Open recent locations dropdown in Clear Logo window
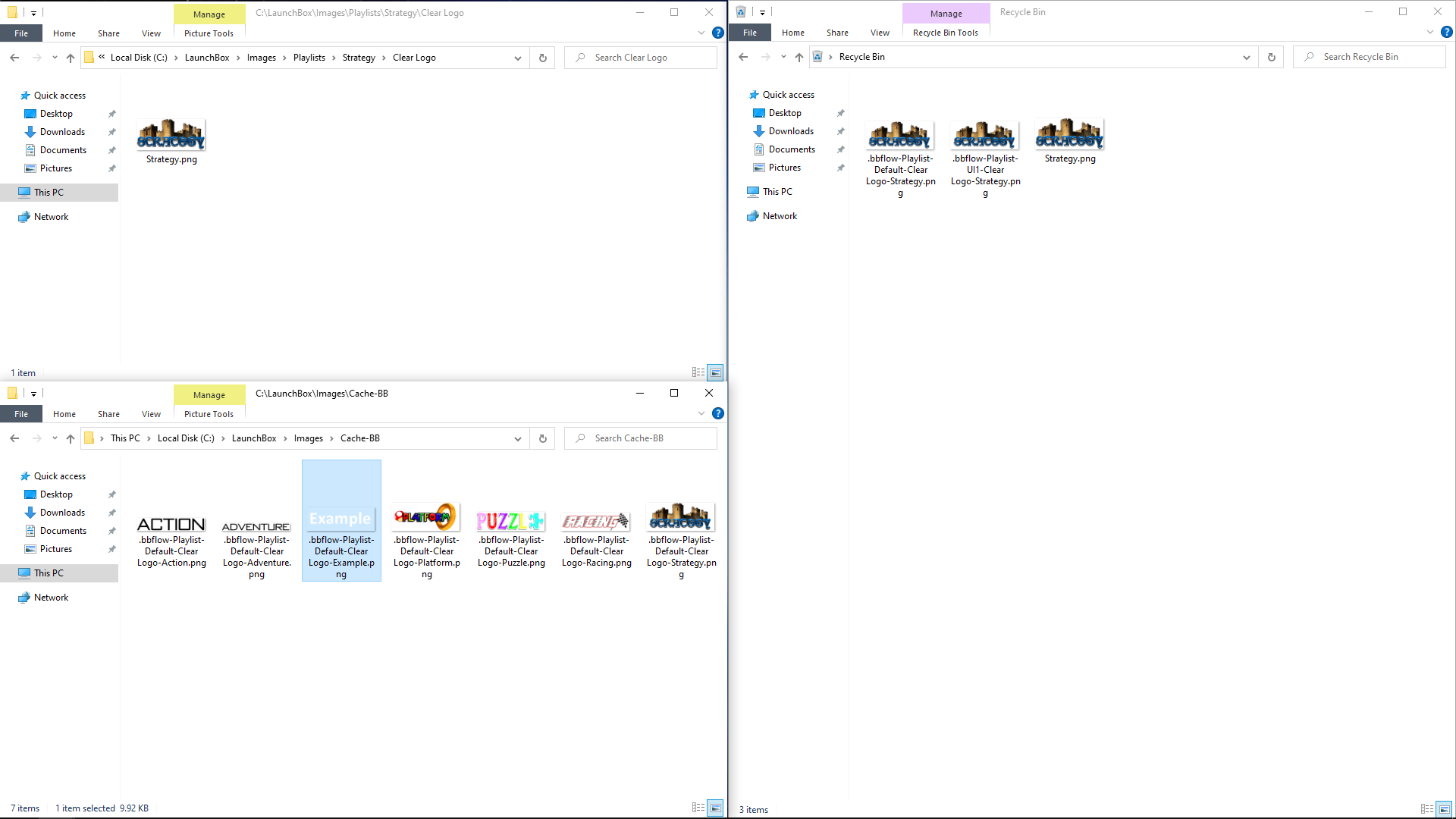The image size is (1456, 819). (55, 58)
